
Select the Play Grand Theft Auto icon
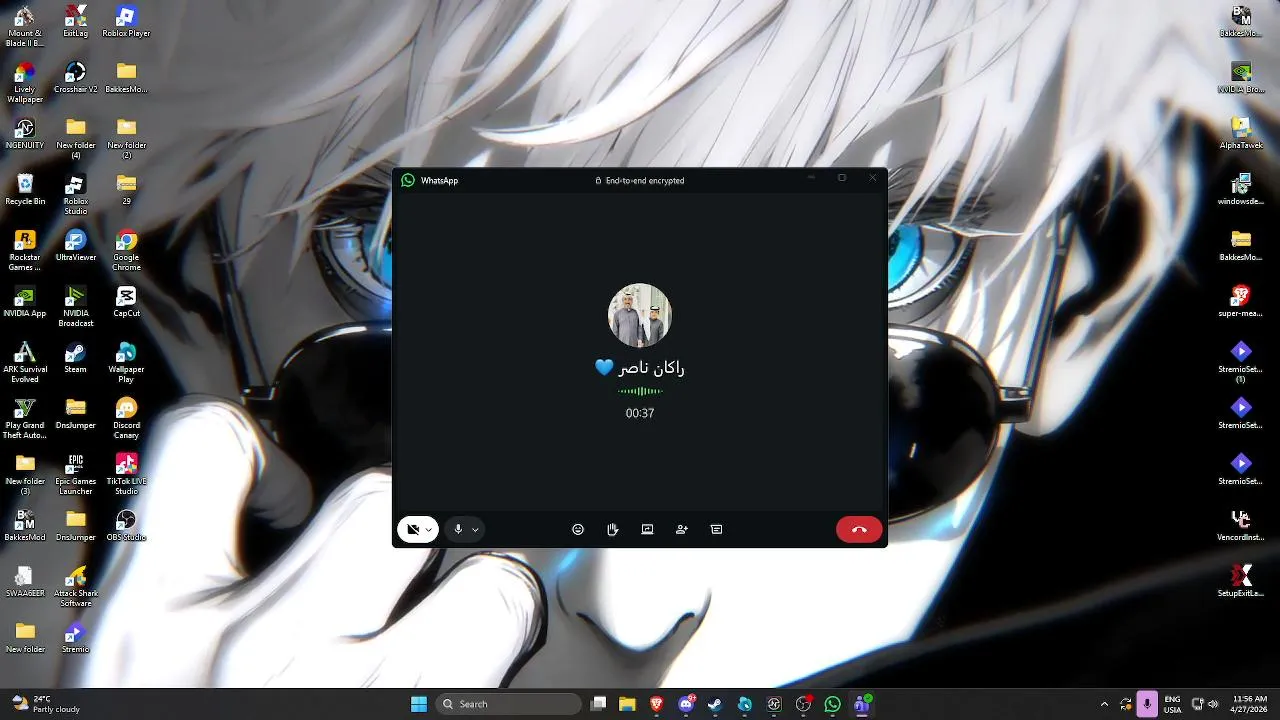[x=24, y=418]
